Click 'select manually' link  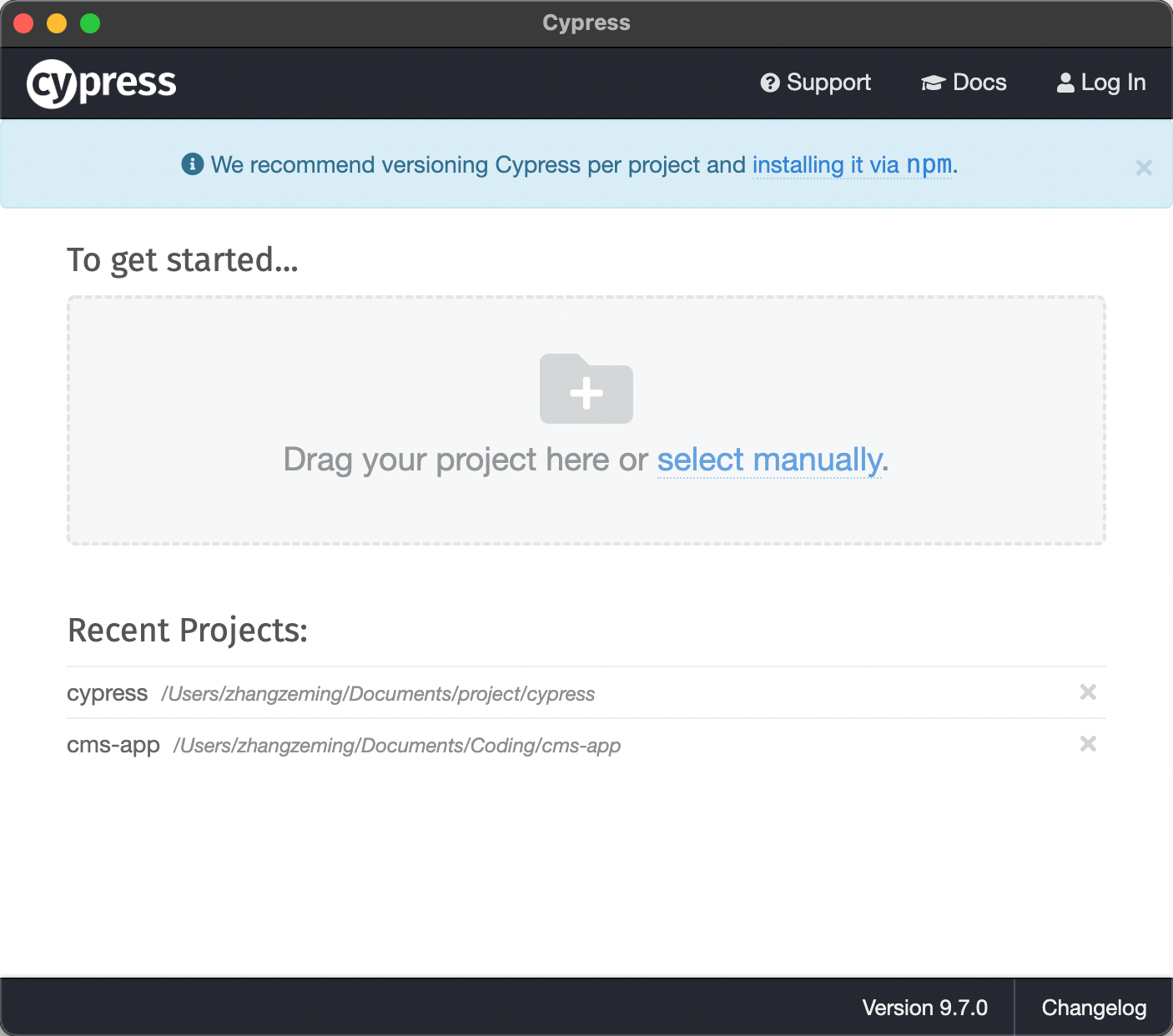tap(769, 460)
